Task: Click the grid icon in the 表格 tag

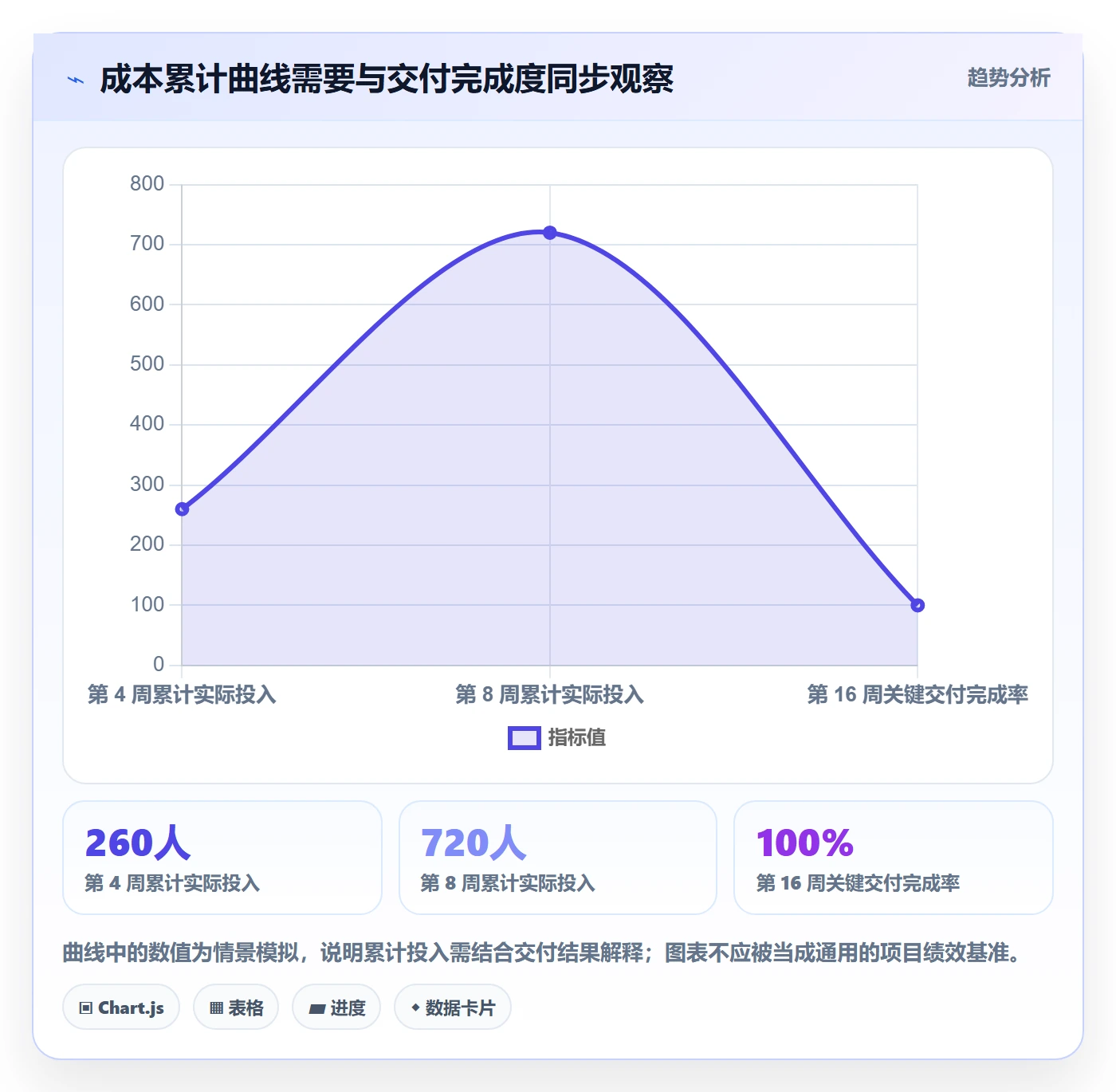Action: click(216, 1008)
